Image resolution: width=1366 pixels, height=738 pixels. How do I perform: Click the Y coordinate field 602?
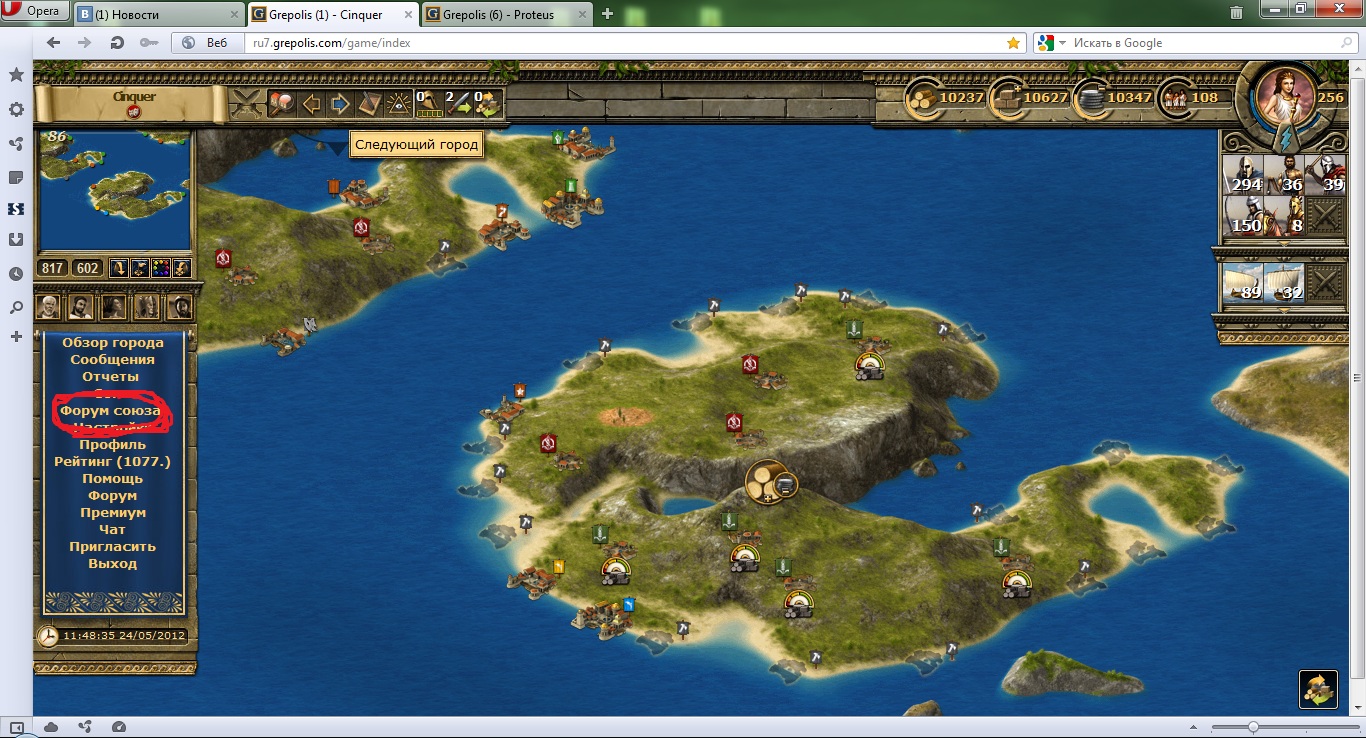87,268
